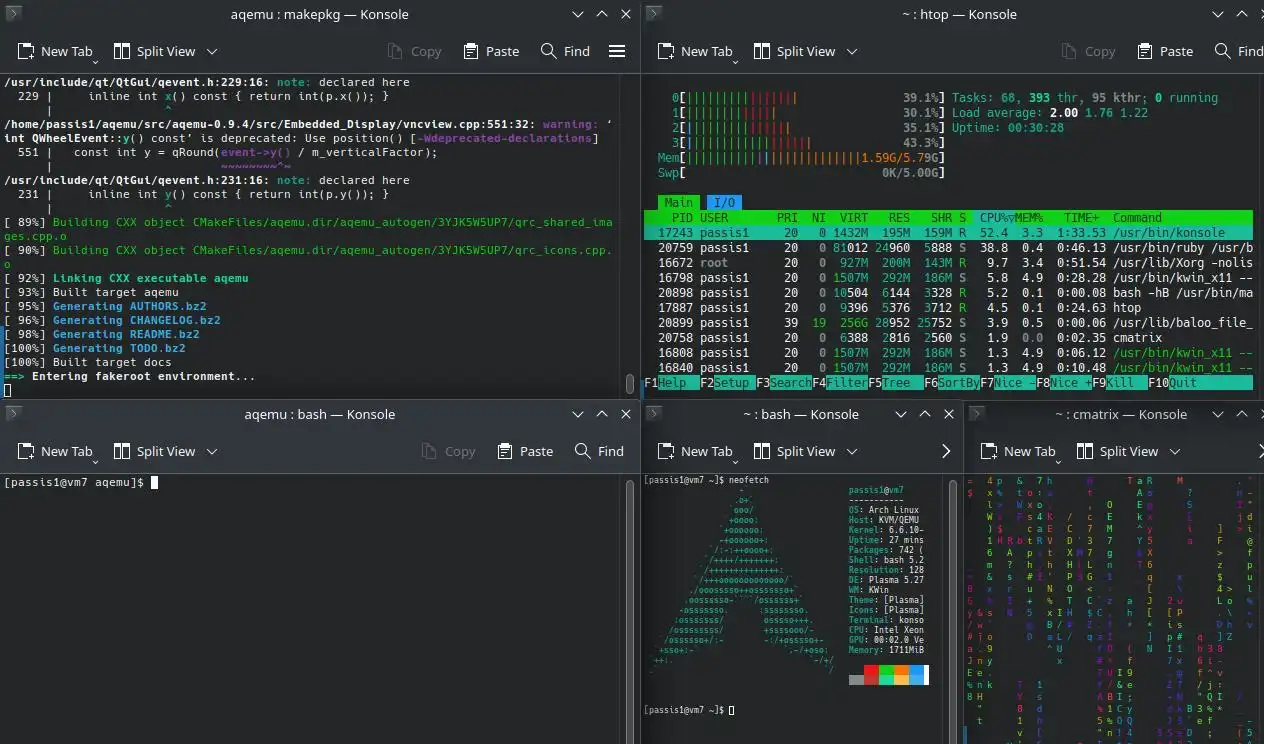Click F2 Setup in htop footer

tap(727, 382)
